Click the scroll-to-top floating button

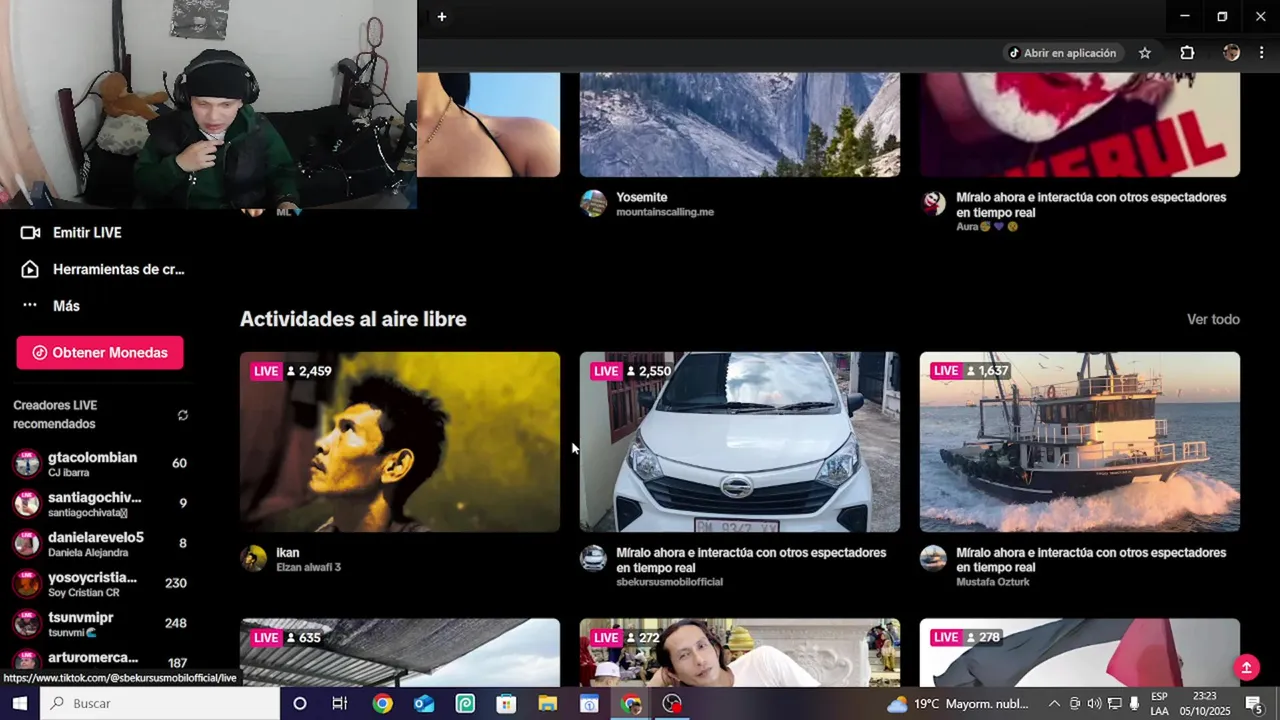click(1246, 667)
